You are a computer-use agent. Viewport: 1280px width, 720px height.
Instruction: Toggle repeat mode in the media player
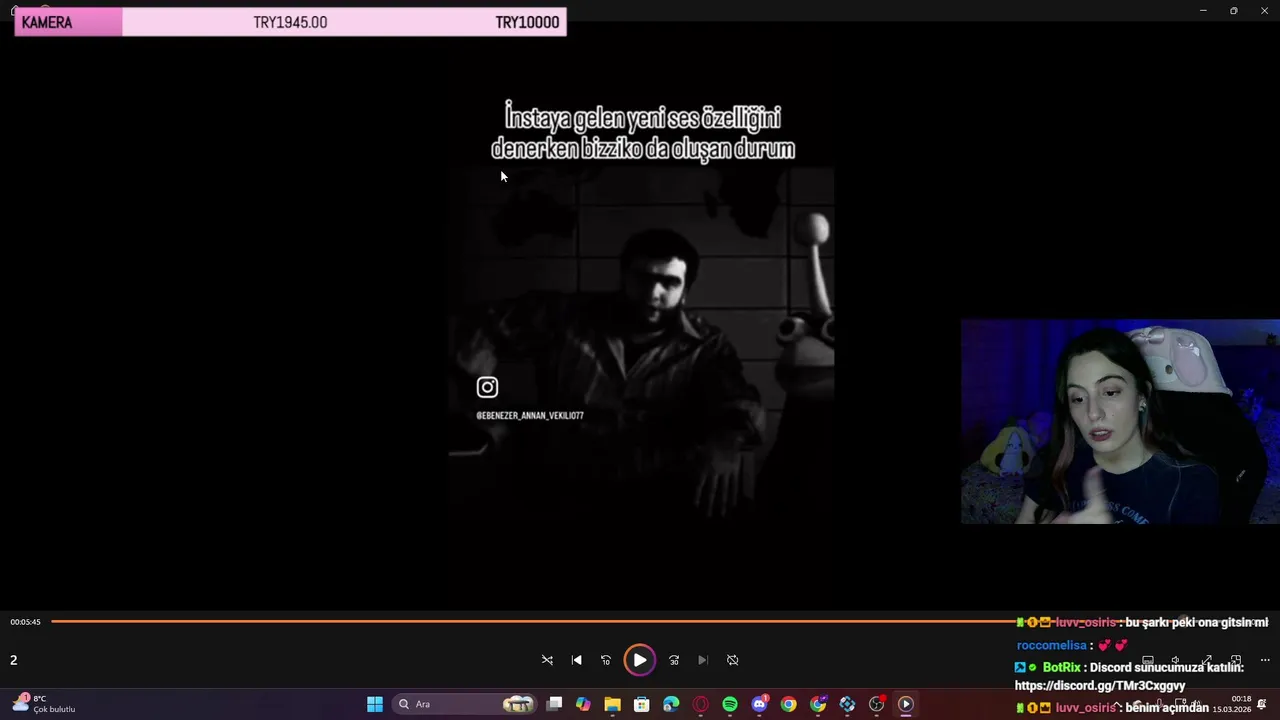coord(733,660)
